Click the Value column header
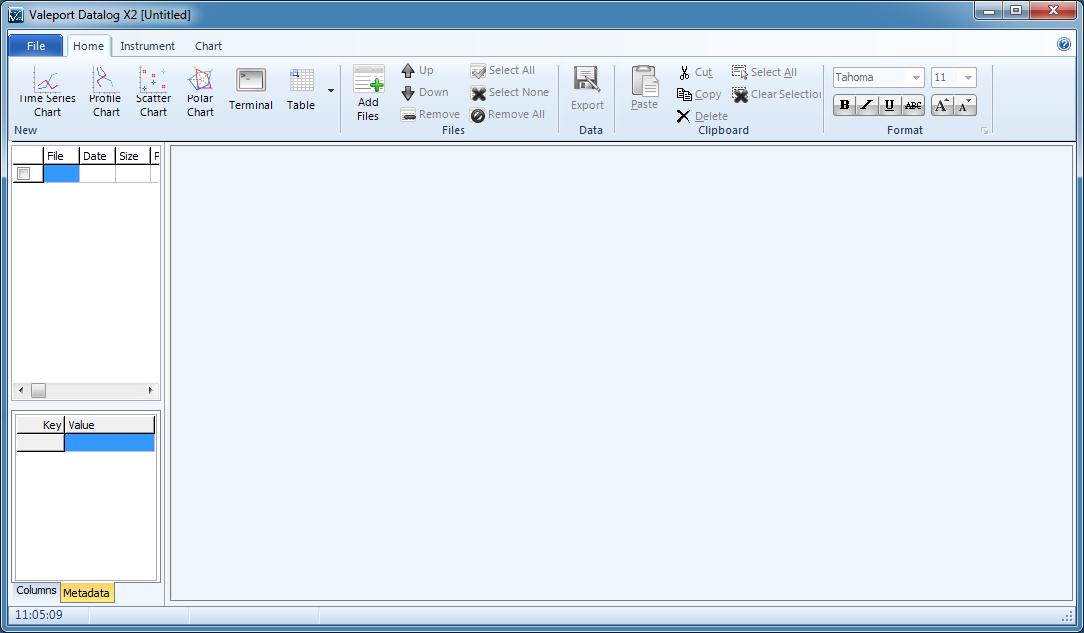 point(110,424)
